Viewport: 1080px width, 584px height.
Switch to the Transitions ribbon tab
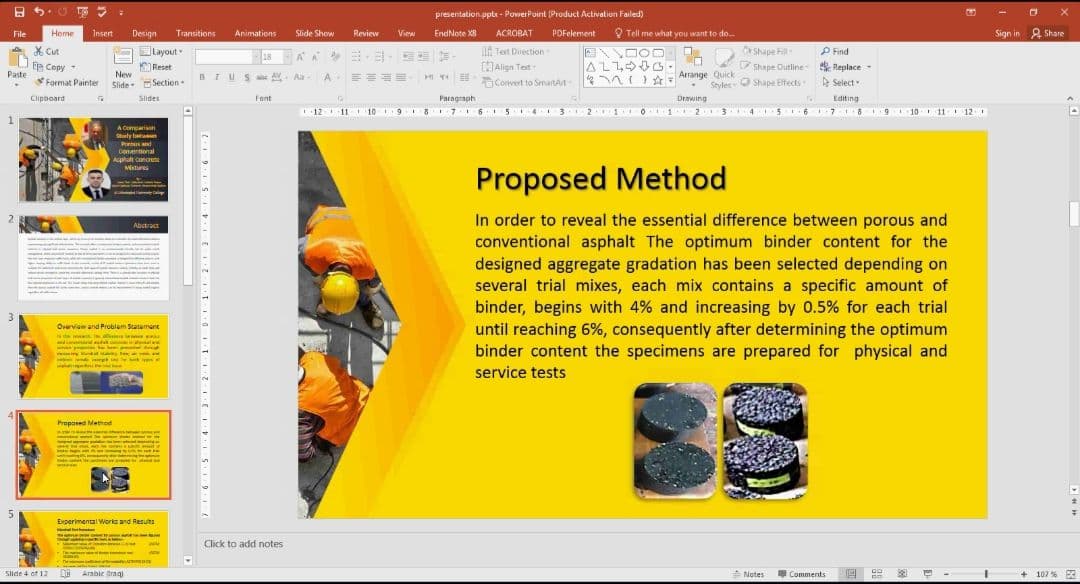195,33
